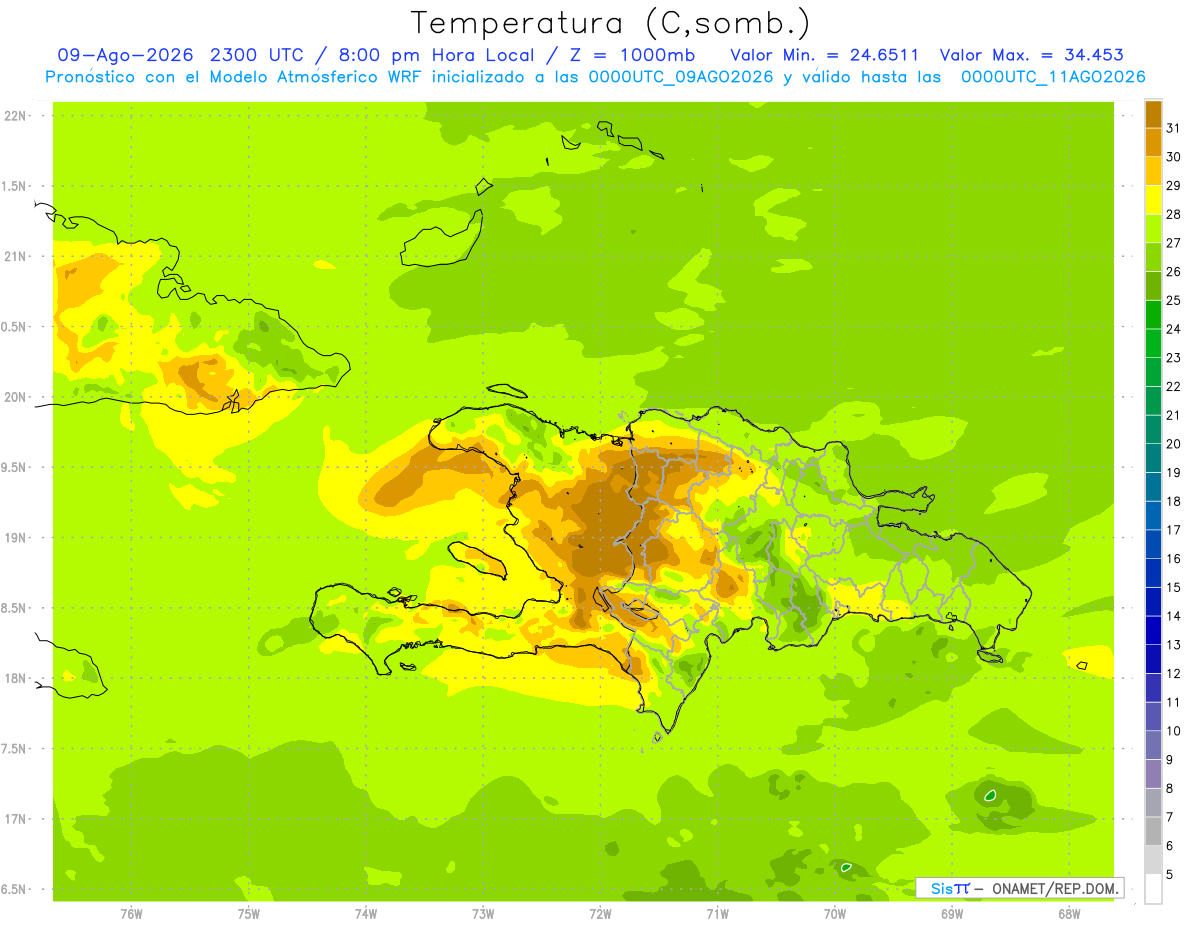Click the "72W" longitude axis label

[x=600, y=914]
